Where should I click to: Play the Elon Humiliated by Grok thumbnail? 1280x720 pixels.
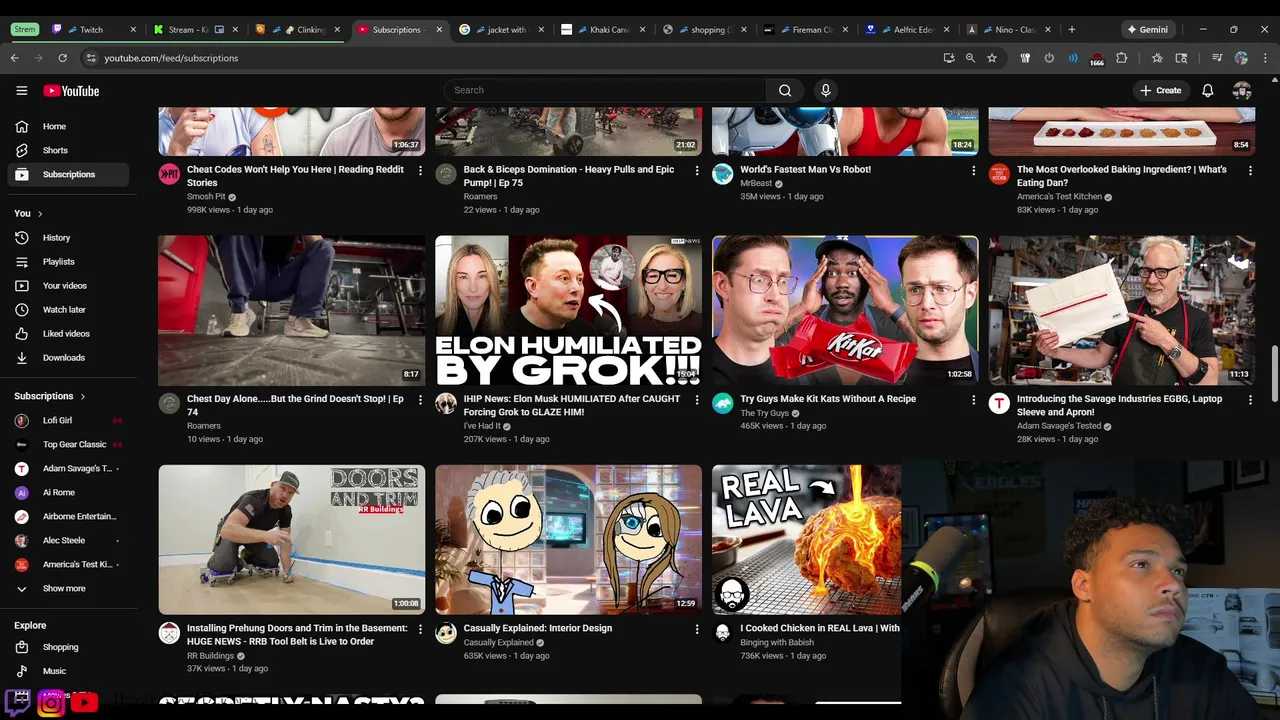tap(568, 310)
